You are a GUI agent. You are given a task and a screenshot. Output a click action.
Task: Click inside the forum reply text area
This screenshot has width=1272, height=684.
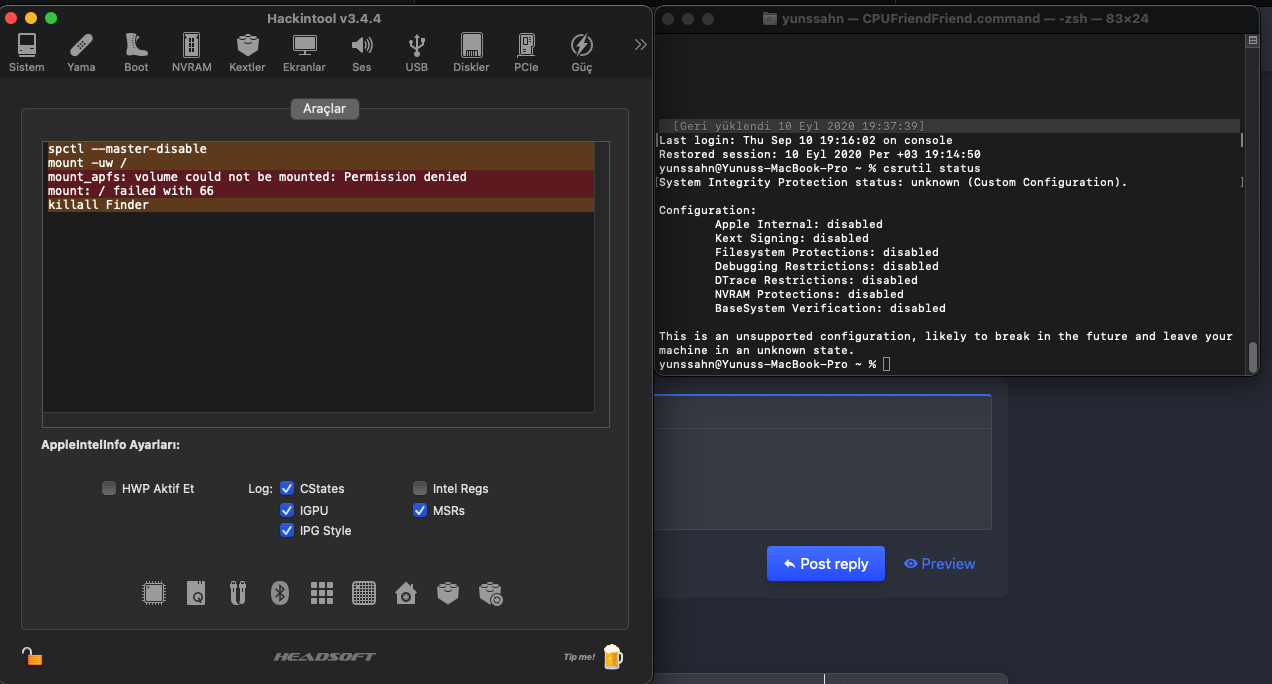point(822,478)
